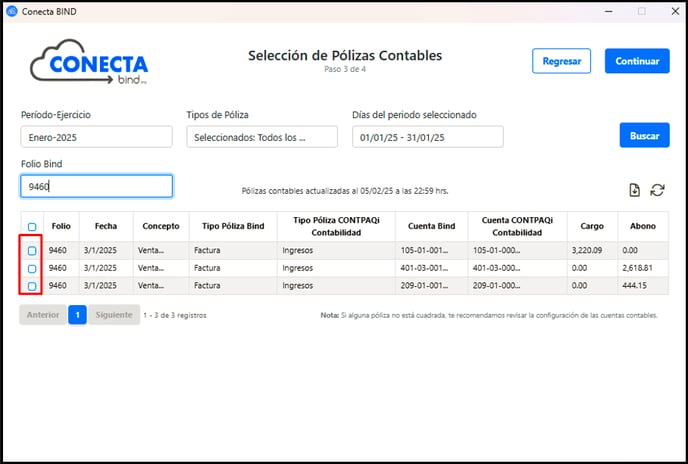Click the Regresar button
This screenshot has width=688, height=464.
click(x=562, y=61)
